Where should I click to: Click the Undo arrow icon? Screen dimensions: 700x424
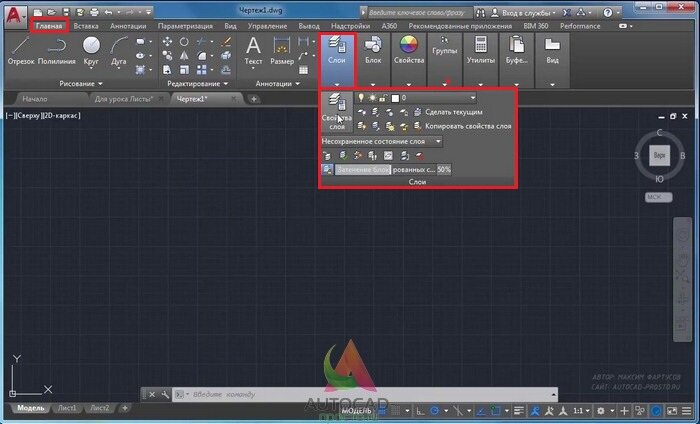pos(108,12)
